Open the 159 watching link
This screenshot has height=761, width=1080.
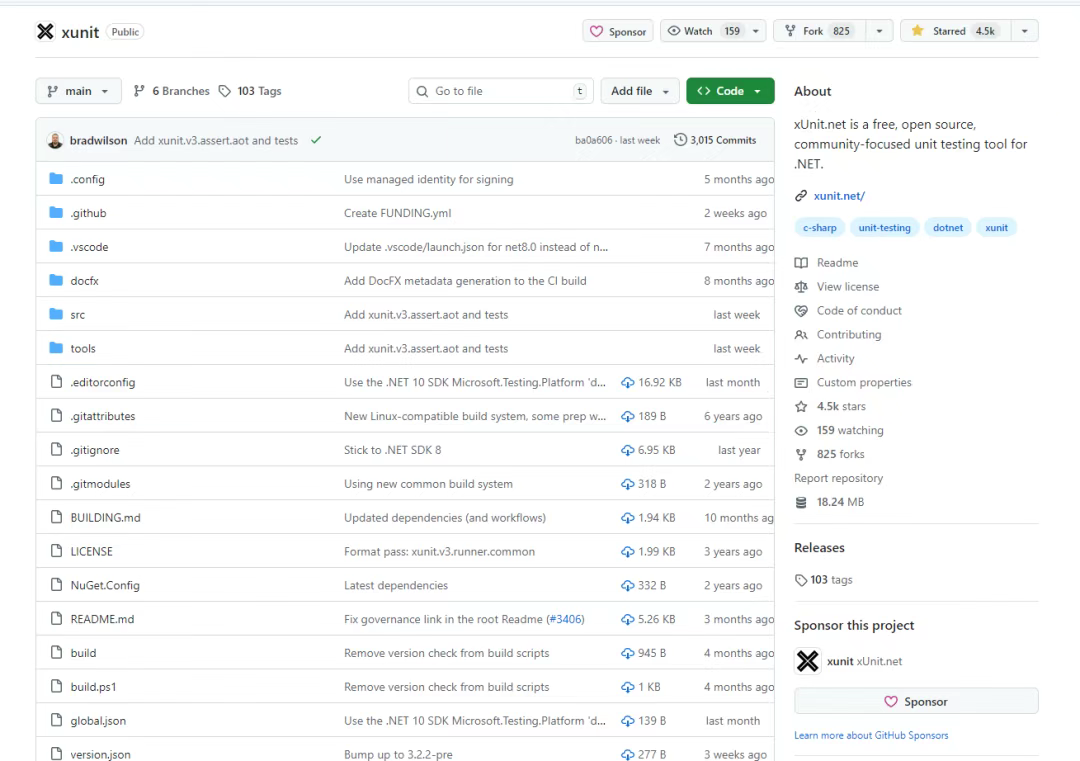point(850,430)
